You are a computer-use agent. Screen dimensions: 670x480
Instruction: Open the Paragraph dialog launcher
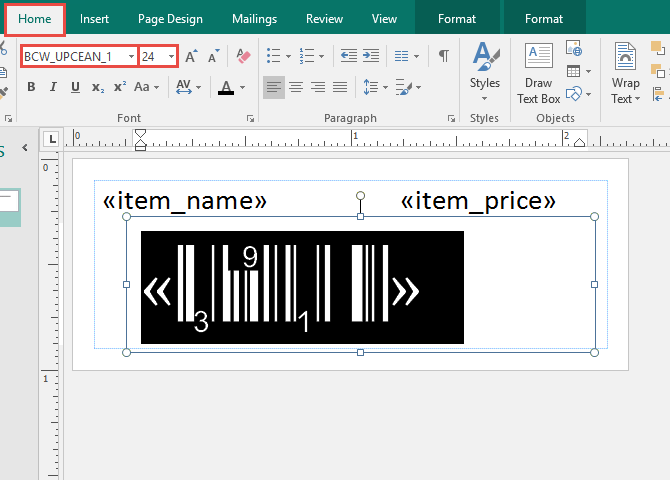(451, 118)
